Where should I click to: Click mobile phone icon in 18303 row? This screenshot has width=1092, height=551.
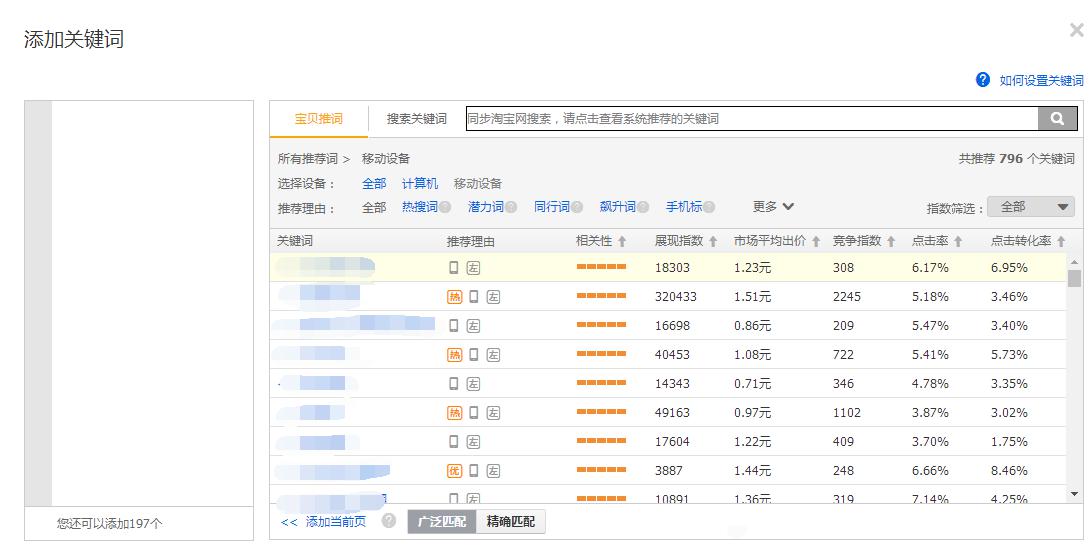(x=454, y=268)
